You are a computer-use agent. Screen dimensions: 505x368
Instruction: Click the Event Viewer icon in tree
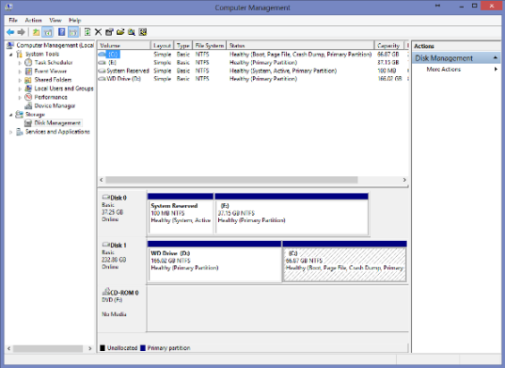pos(29,71)
